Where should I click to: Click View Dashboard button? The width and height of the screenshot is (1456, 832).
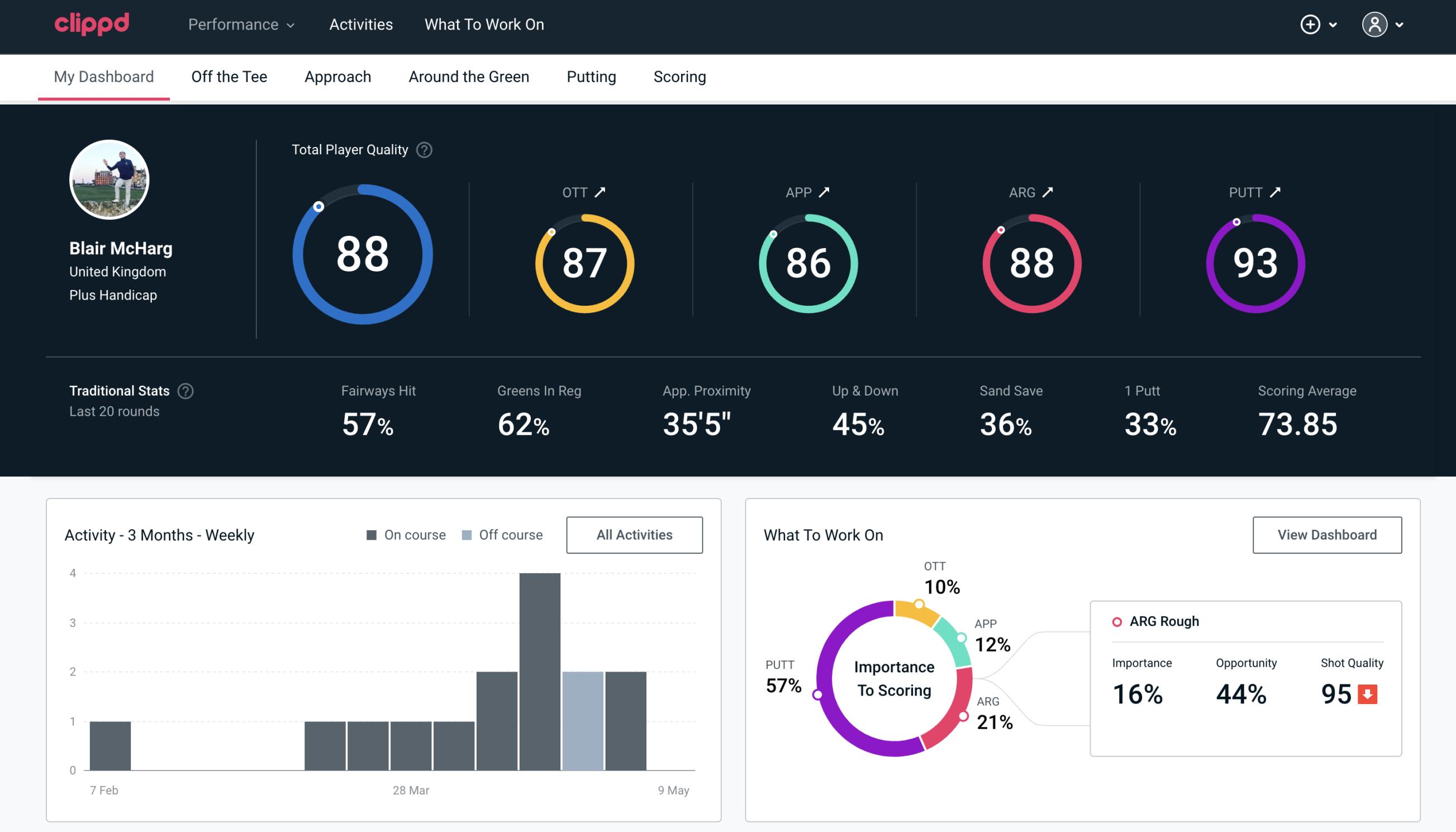pyautogui.click(x=1327, y=534)
